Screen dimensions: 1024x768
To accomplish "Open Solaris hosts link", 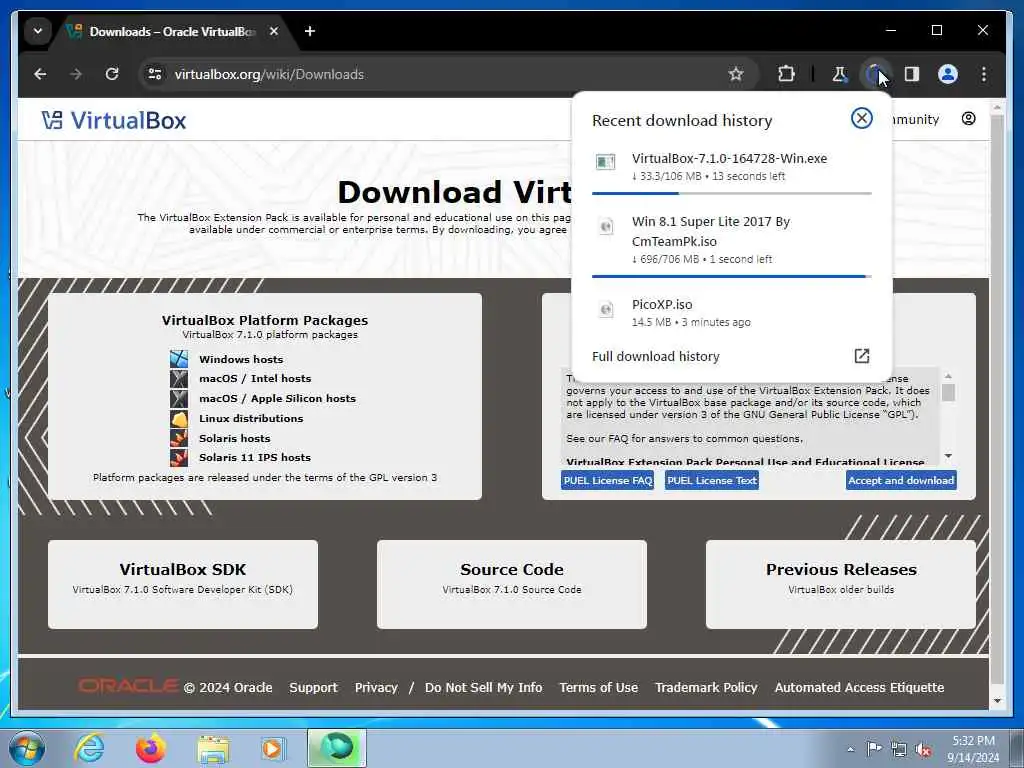I will pos(234,438).
